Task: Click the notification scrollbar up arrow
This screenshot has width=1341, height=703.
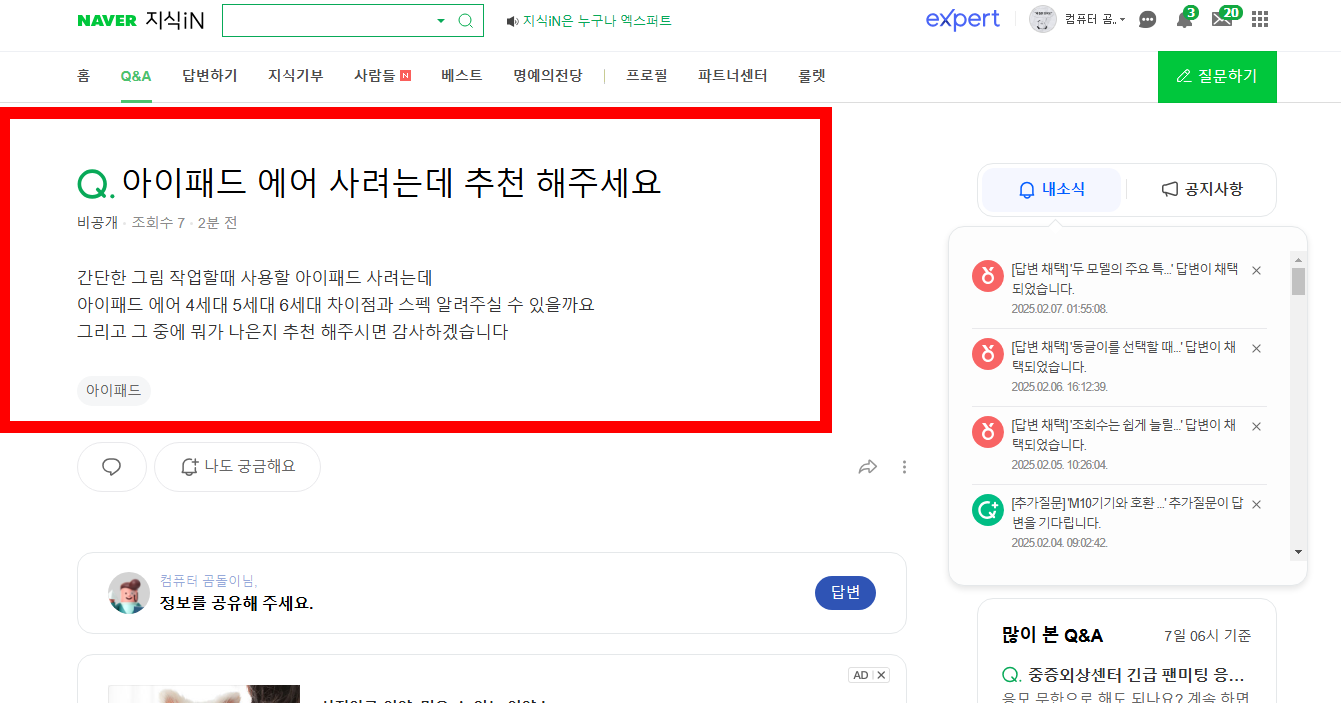Action: click(1298, 258)
